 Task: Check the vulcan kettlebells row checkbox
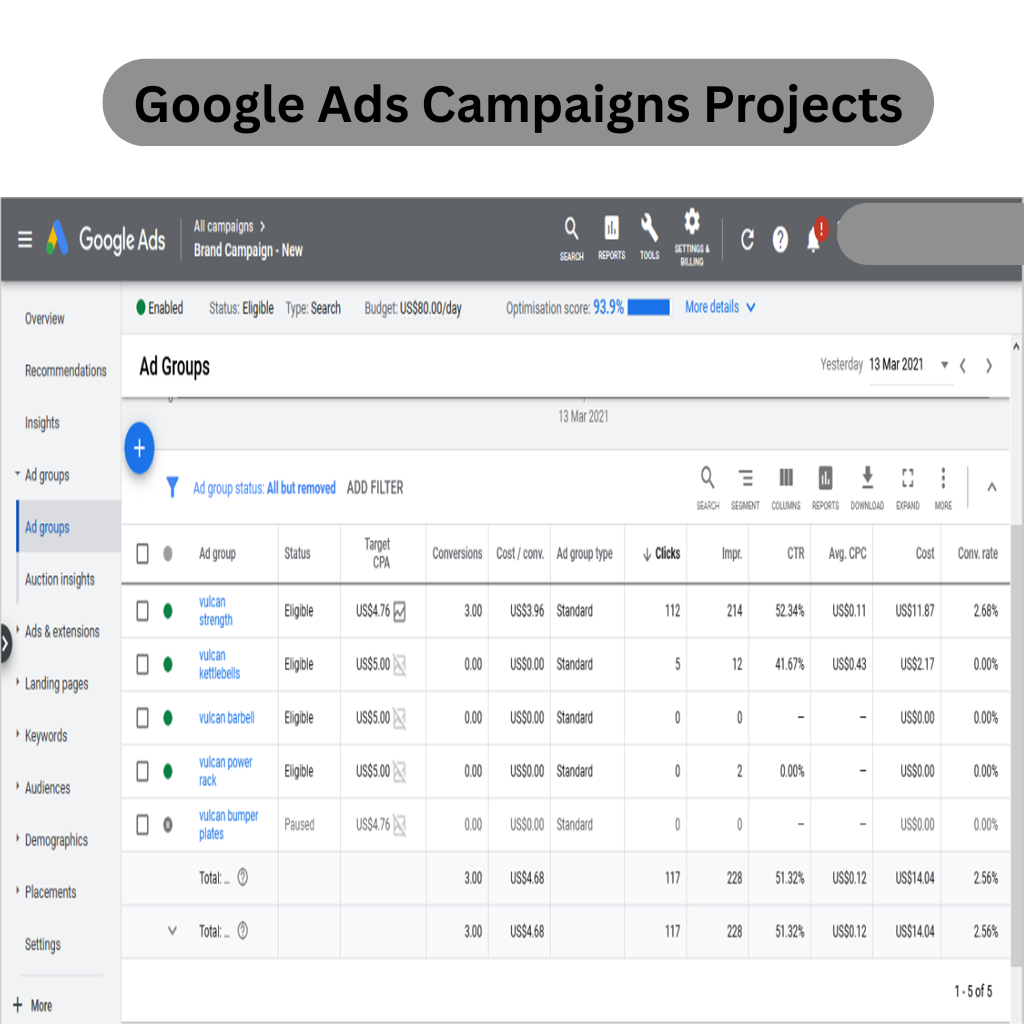pos(142,665)
